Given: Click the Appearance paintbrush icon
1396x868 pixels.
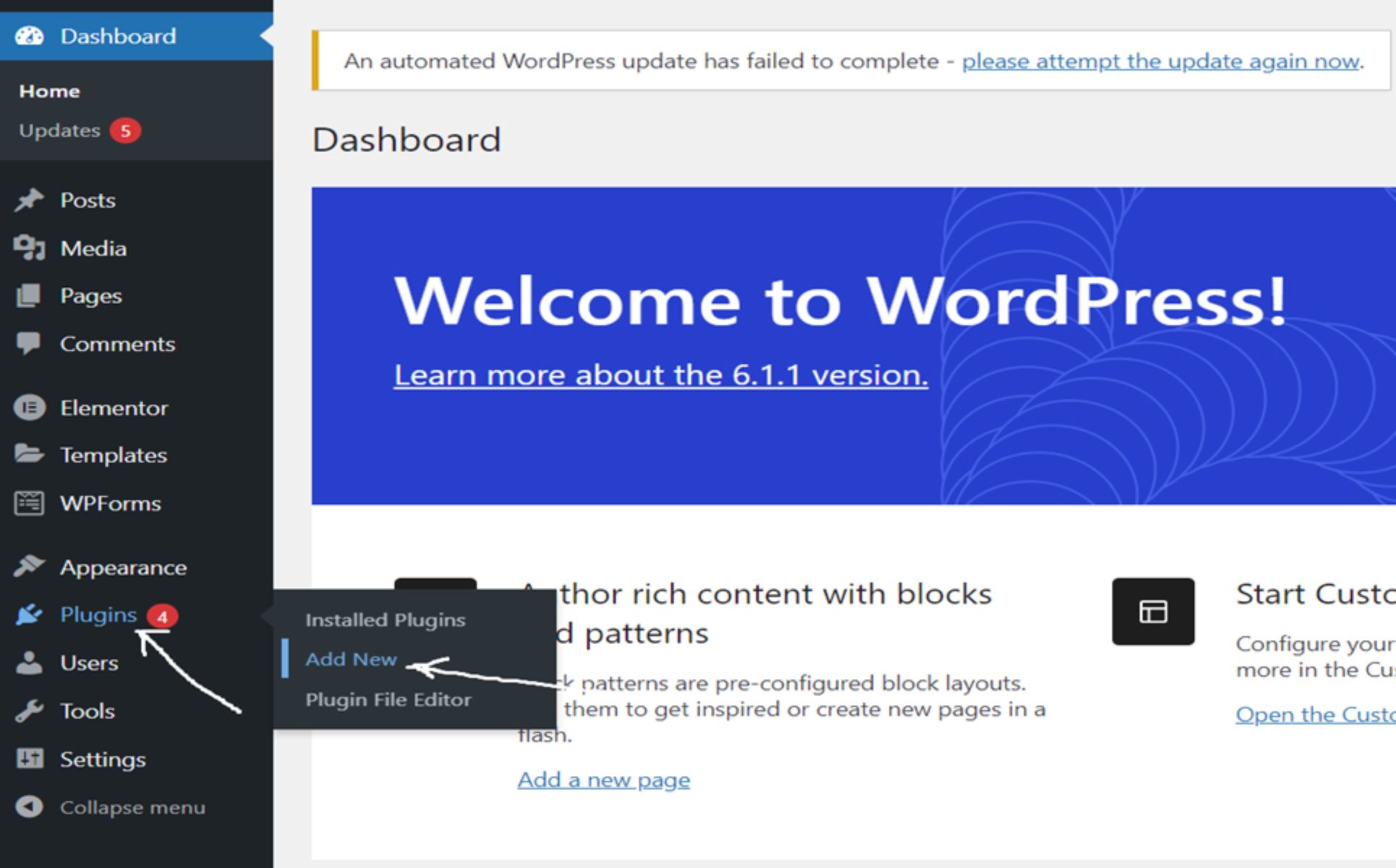Looking at the screenshot, I should pos(29,566).
